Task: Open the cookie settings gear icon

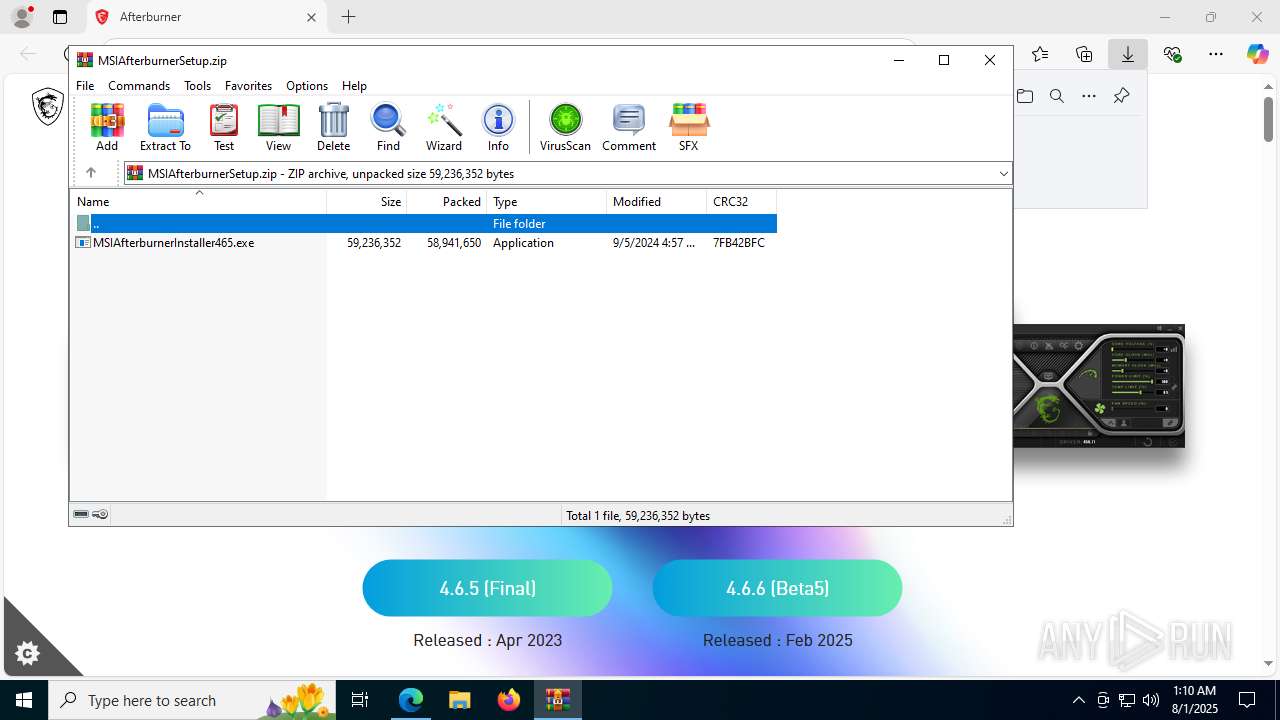Action: click(x=27, y=654)
